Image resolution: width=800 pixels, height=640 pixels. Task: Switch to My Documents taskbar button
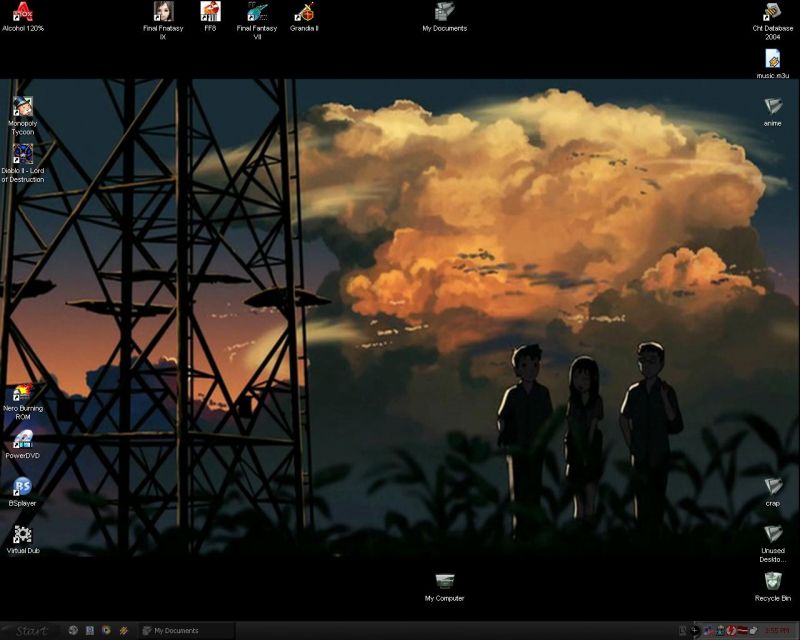186,631
